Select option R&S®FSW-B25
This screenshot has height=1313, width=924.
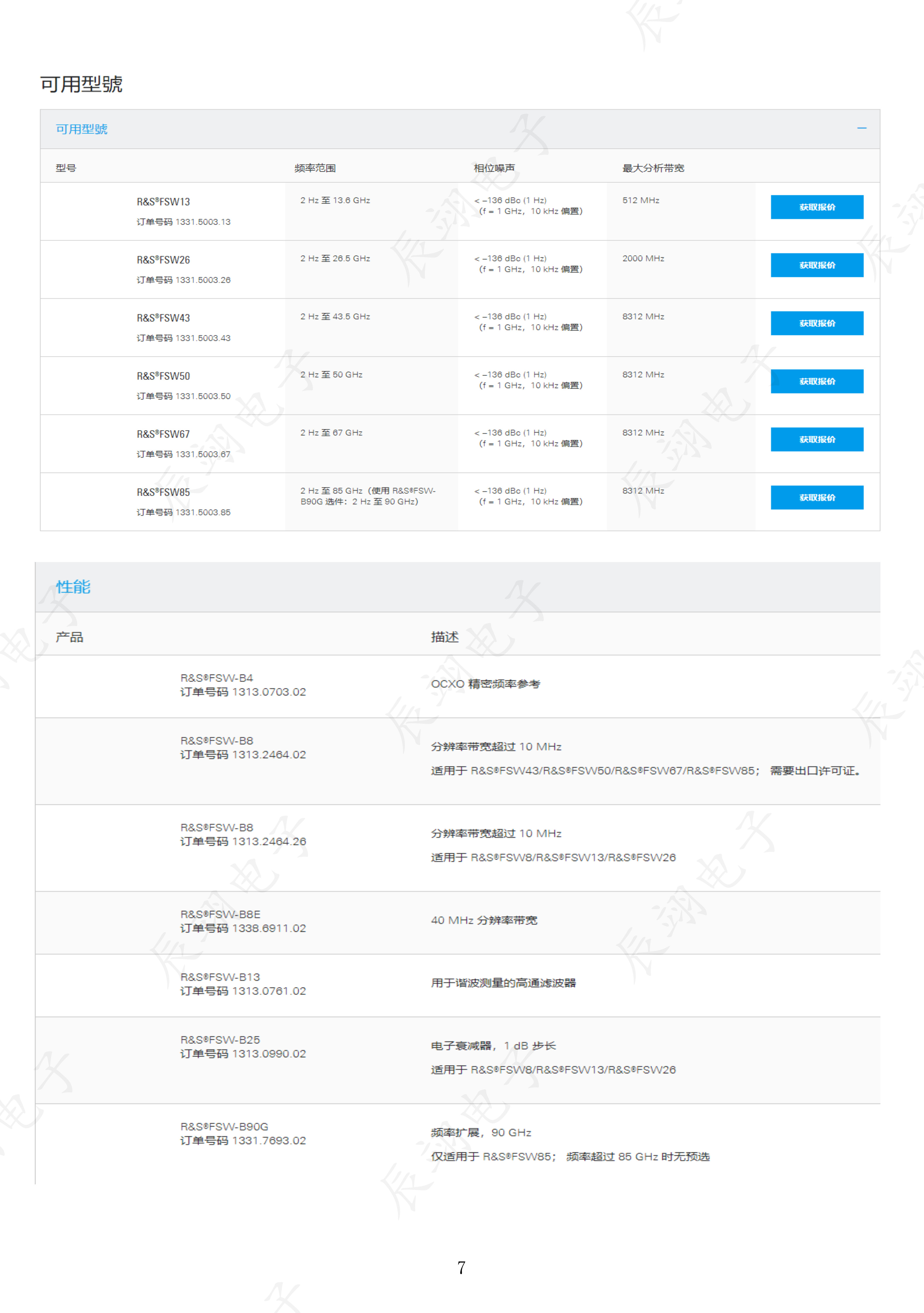click(x=220, y=1040)
